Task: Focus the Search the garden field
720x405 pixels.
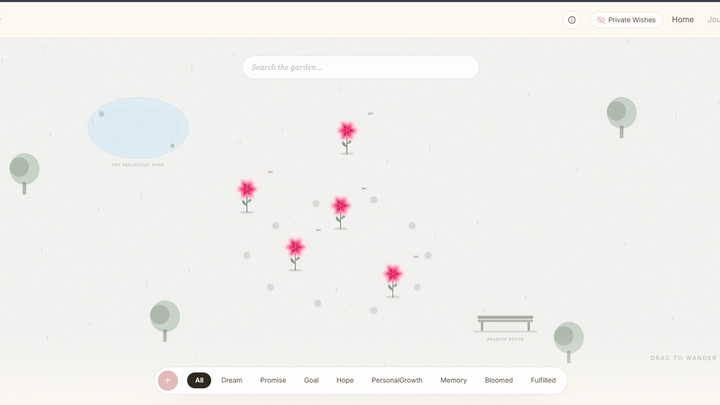Action: 360,67
